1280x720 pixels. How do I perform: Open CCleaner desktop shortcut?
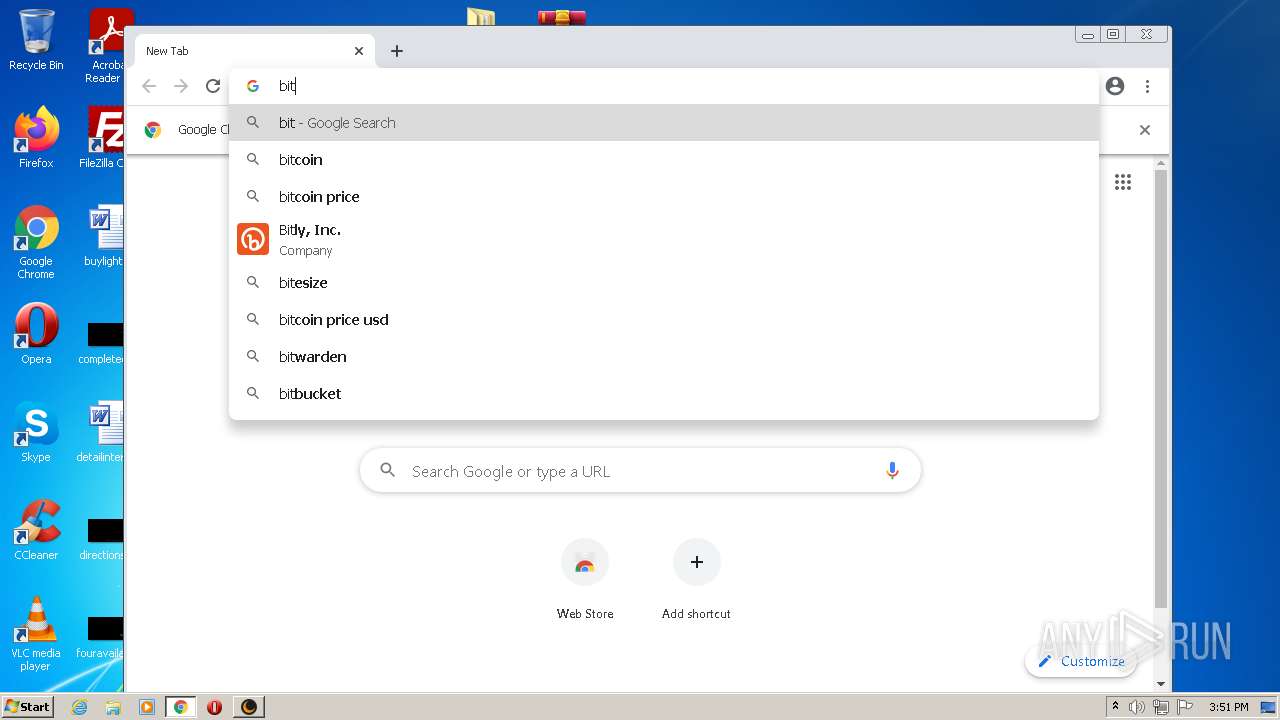pyautogui.click(x=36, y=529)
